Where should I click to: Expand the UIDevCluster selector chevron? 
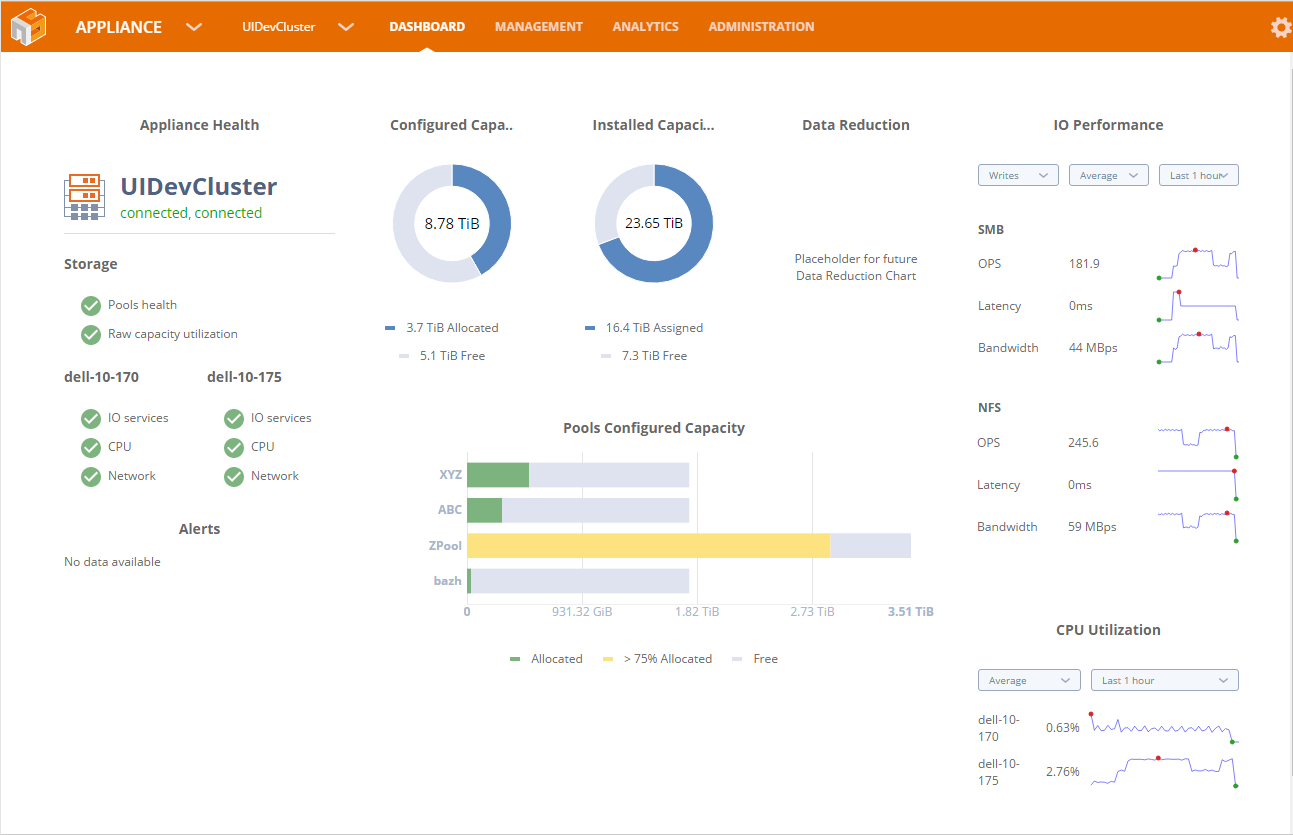pyautogui.click(x=346, y=27)
